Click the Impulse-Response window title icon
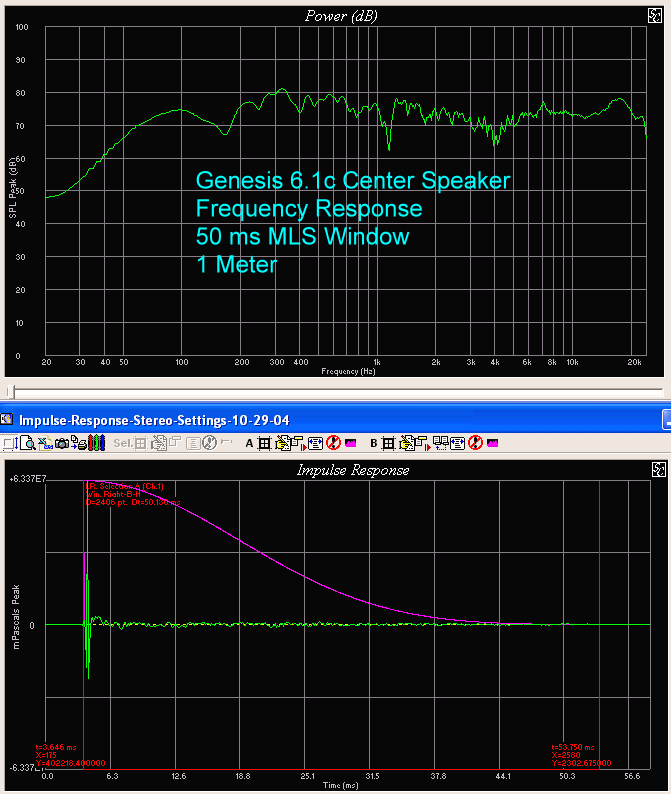This screenshot has height=794, width=671. [x=6, y=419]
